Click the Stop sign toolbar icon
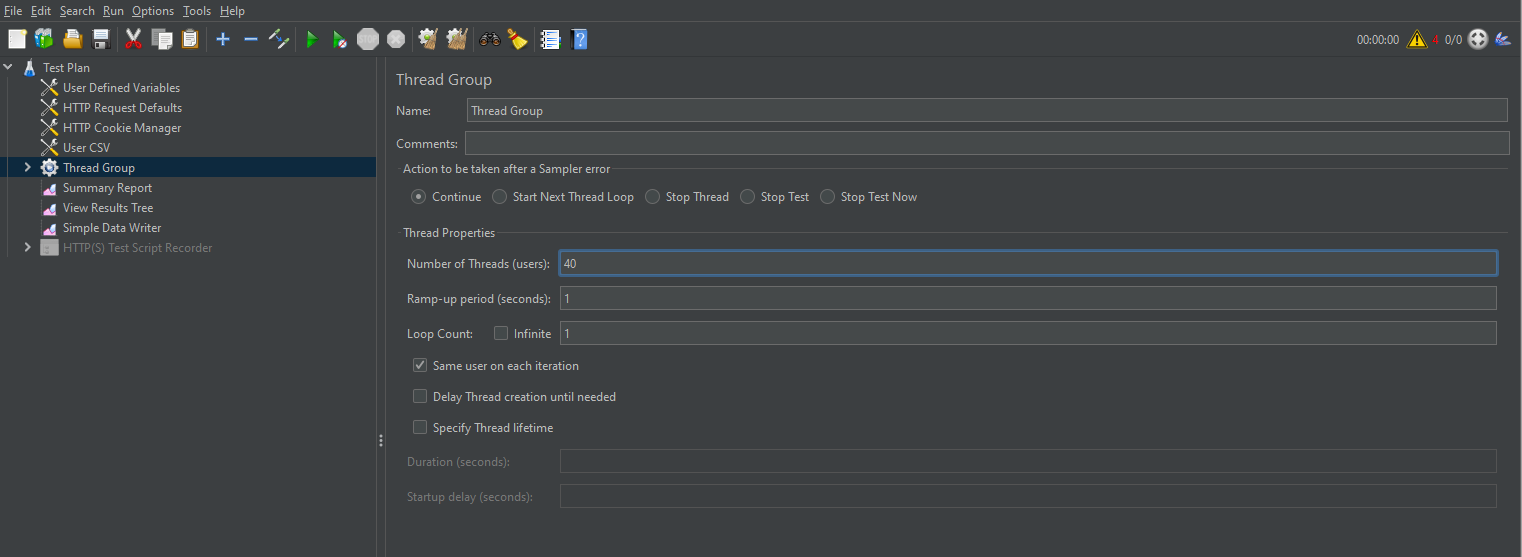The image size is (1522, 557). pyautogui.click(x=368, y=39)
